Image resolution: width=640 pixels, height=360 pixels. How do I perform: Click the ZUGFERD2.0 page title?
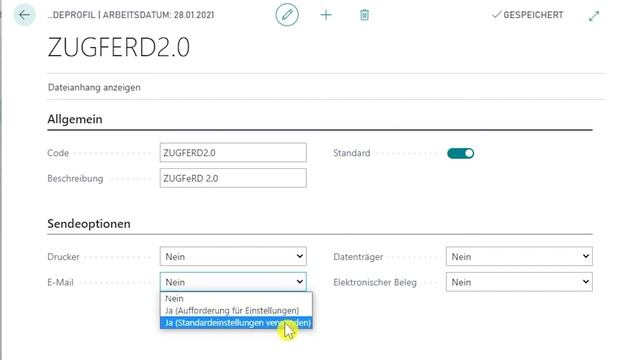click(x=119, y=47)
